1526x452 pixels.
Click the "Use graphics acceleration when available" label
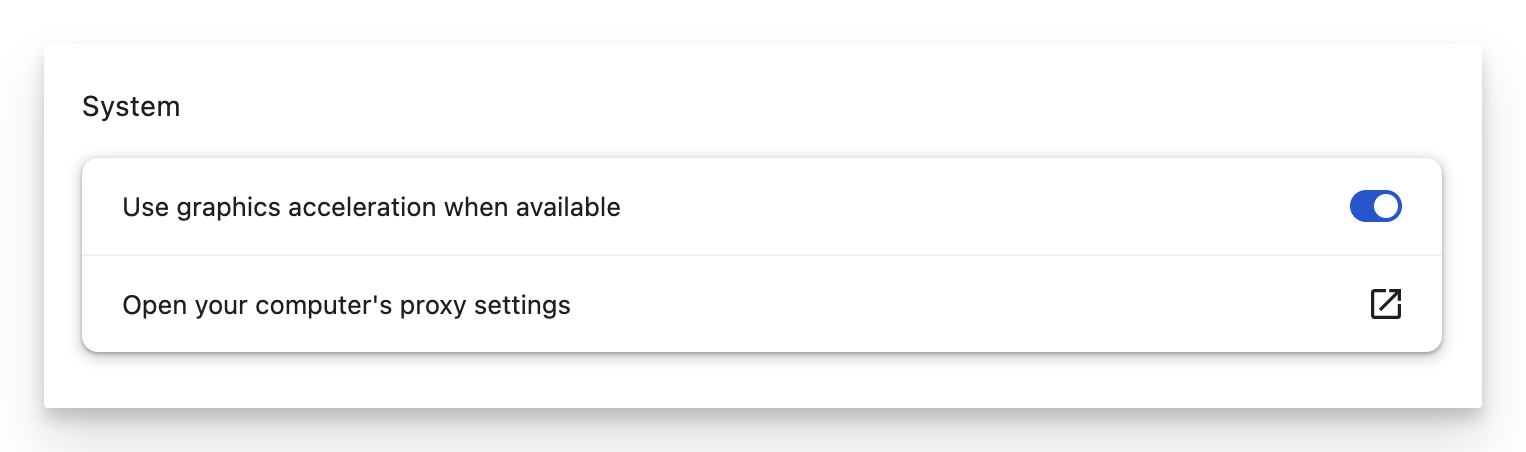point(371,207)
